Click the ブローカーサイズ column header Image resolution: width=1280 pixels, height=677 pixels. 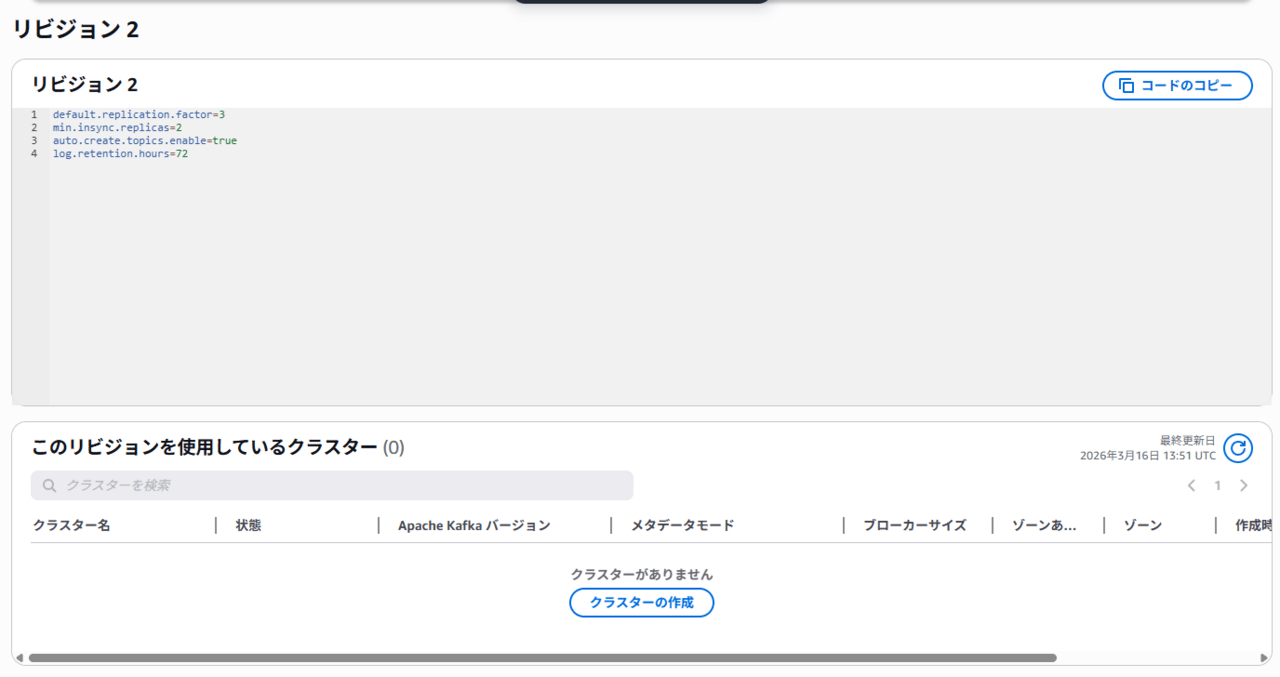(914, 526)
